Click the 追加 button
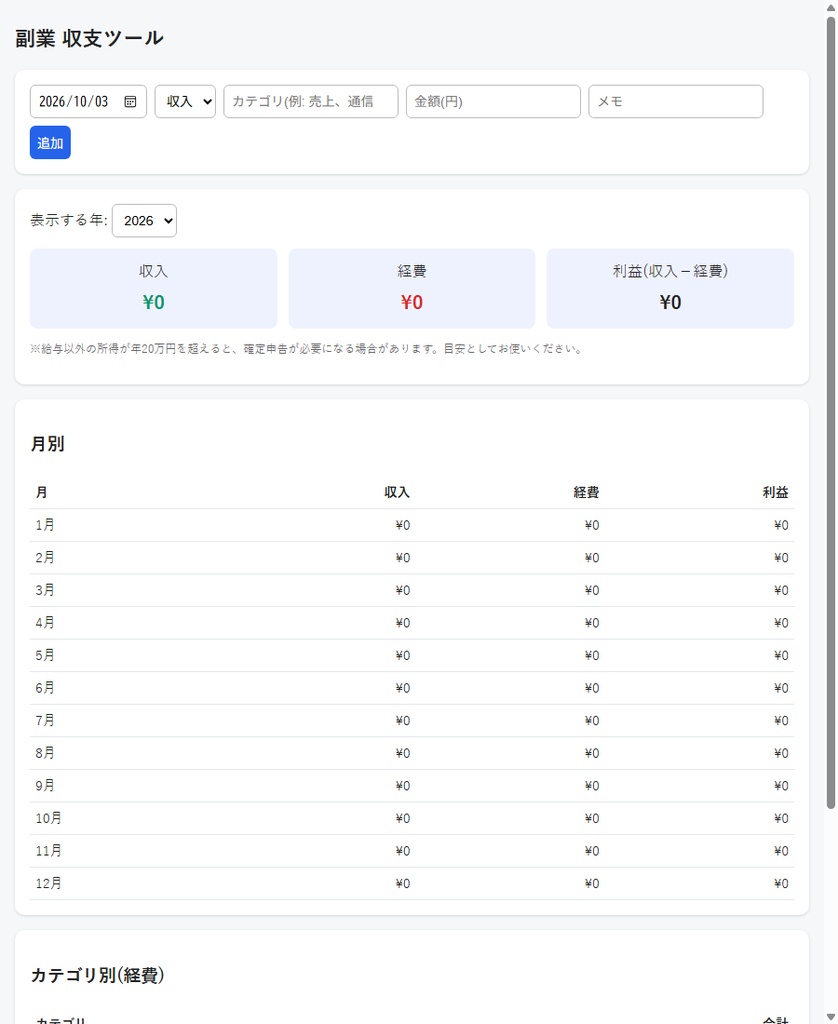The height and width of the screenshot is (1024, 838). click(x=50, y=142)
